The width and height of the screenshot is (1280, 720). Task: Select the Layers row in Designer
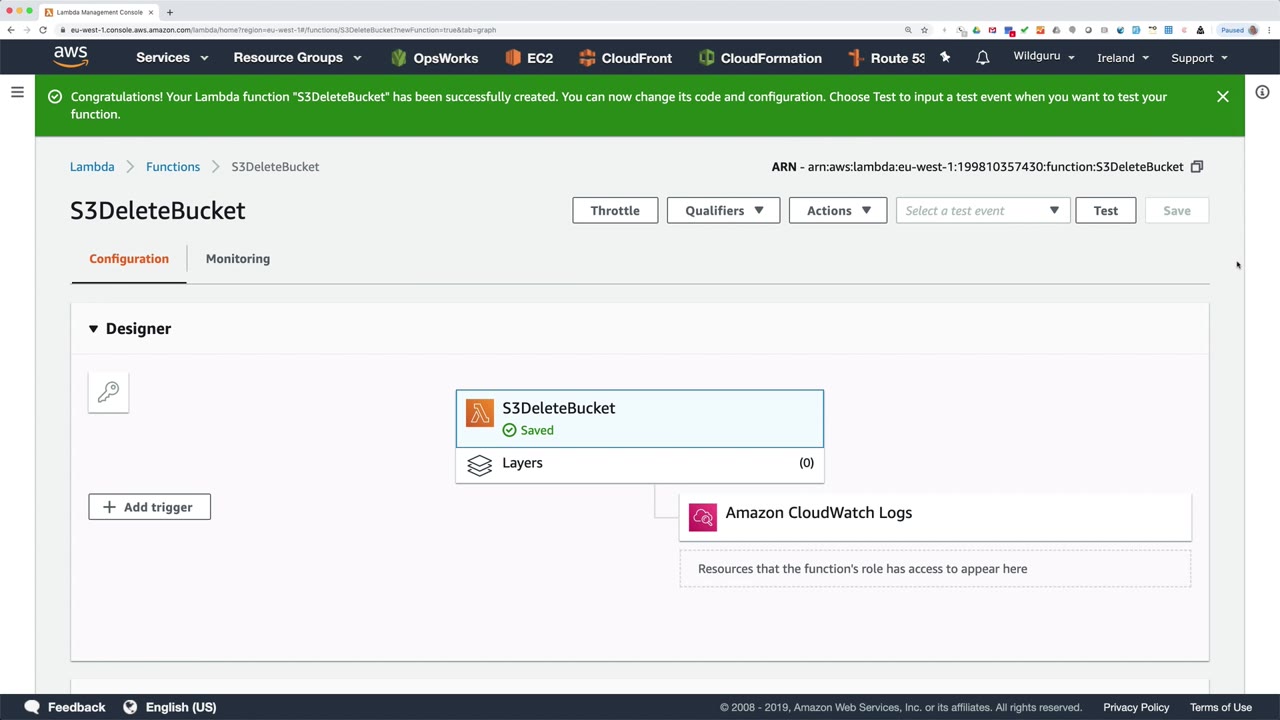tap(640, 464)
